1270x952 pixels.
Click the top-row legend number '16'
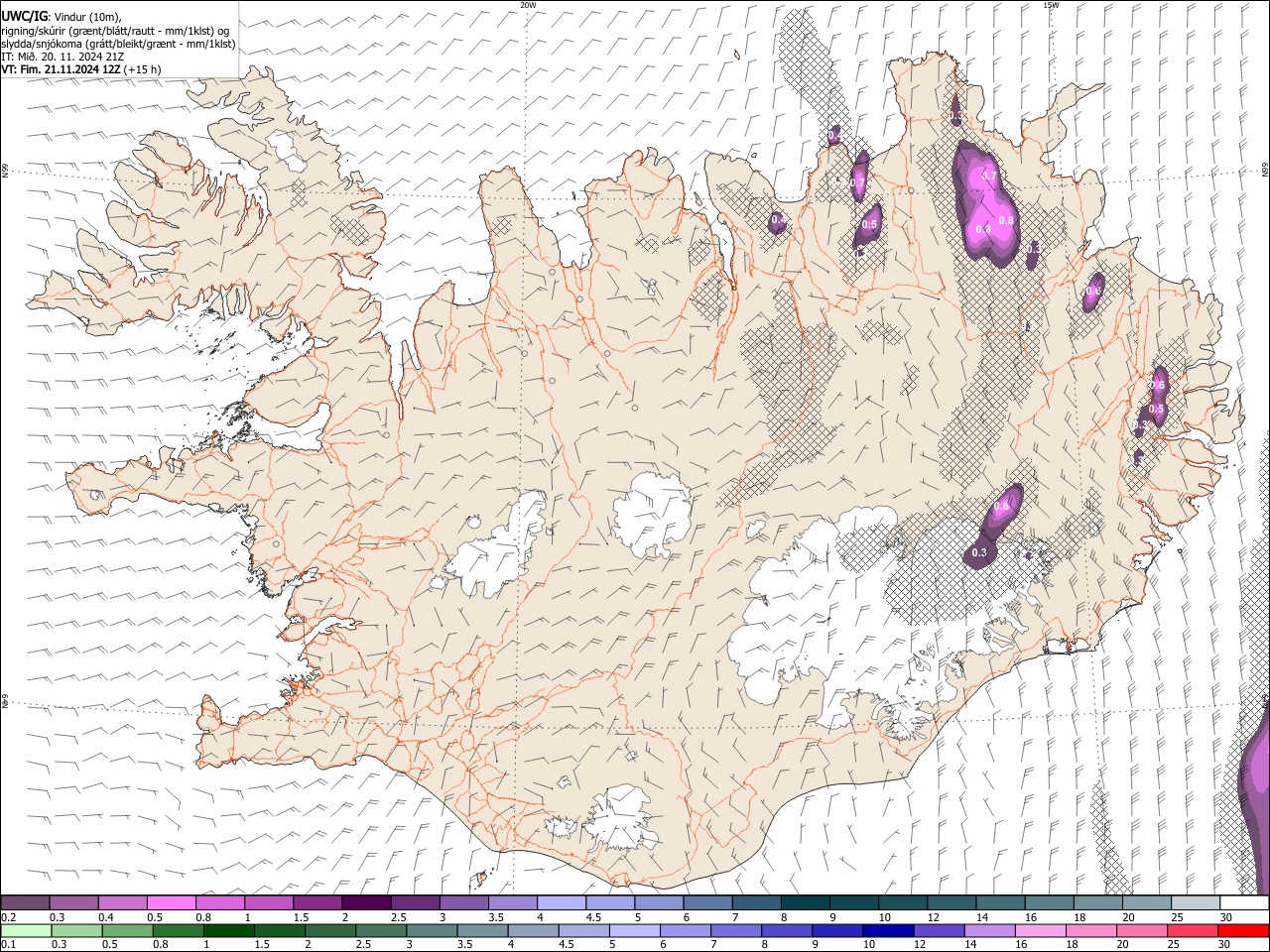pos(1030,917)
